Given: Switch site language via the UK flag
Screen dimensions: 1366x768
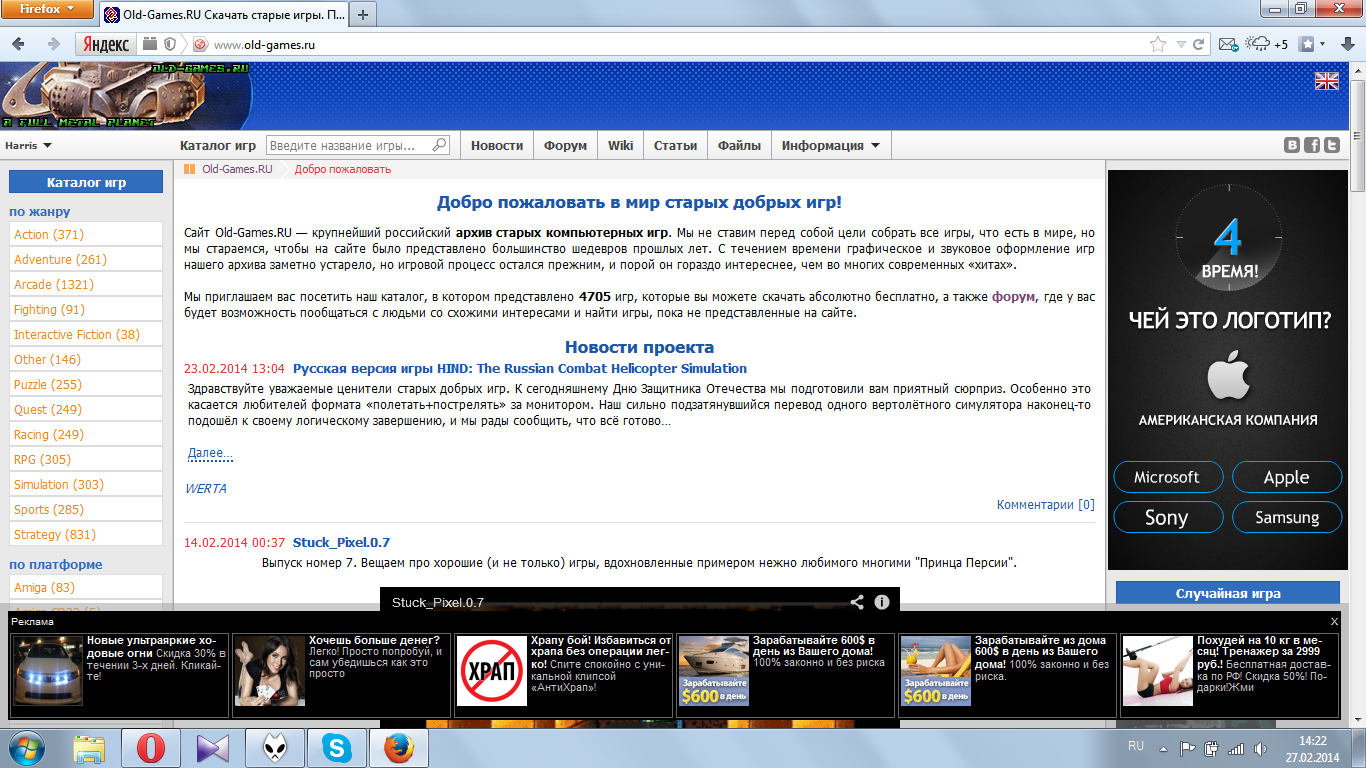Looking at the screenshot, I should [1326, 81].
